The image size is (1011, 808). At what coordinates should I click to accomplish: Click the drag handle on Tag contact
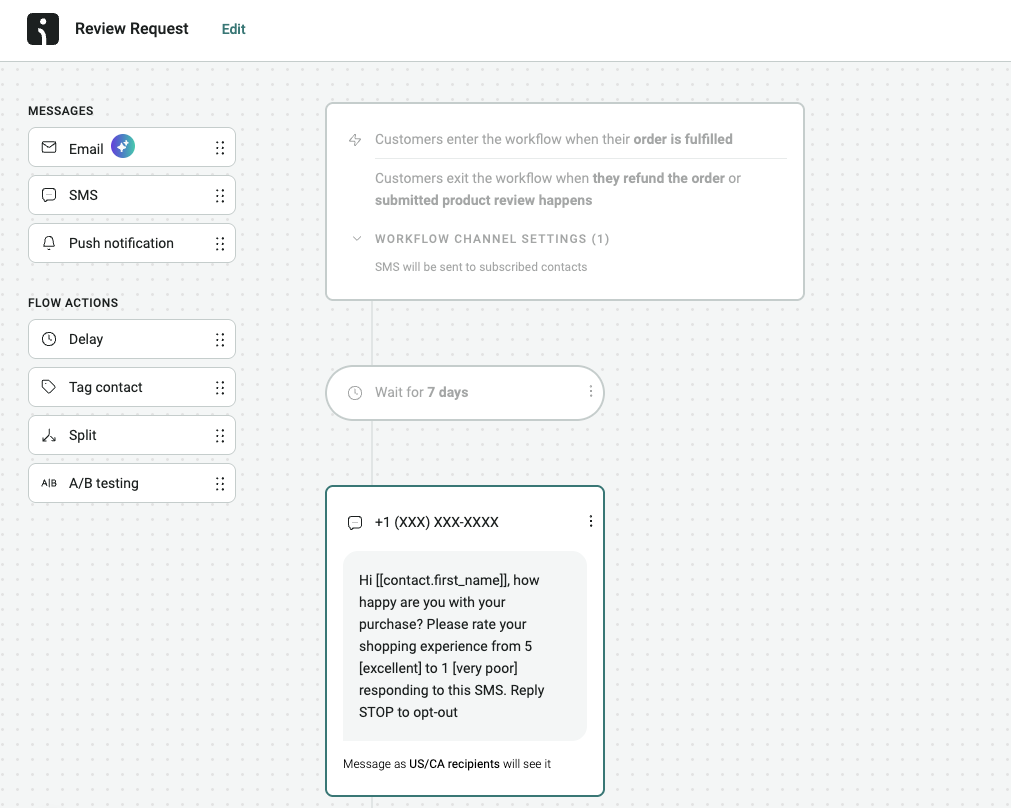coord(220,388)
